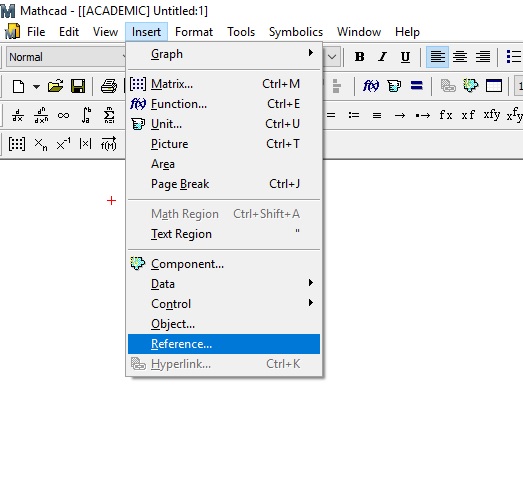Toggle Underline formatting
523x495 pixels.
pos(405,57)
